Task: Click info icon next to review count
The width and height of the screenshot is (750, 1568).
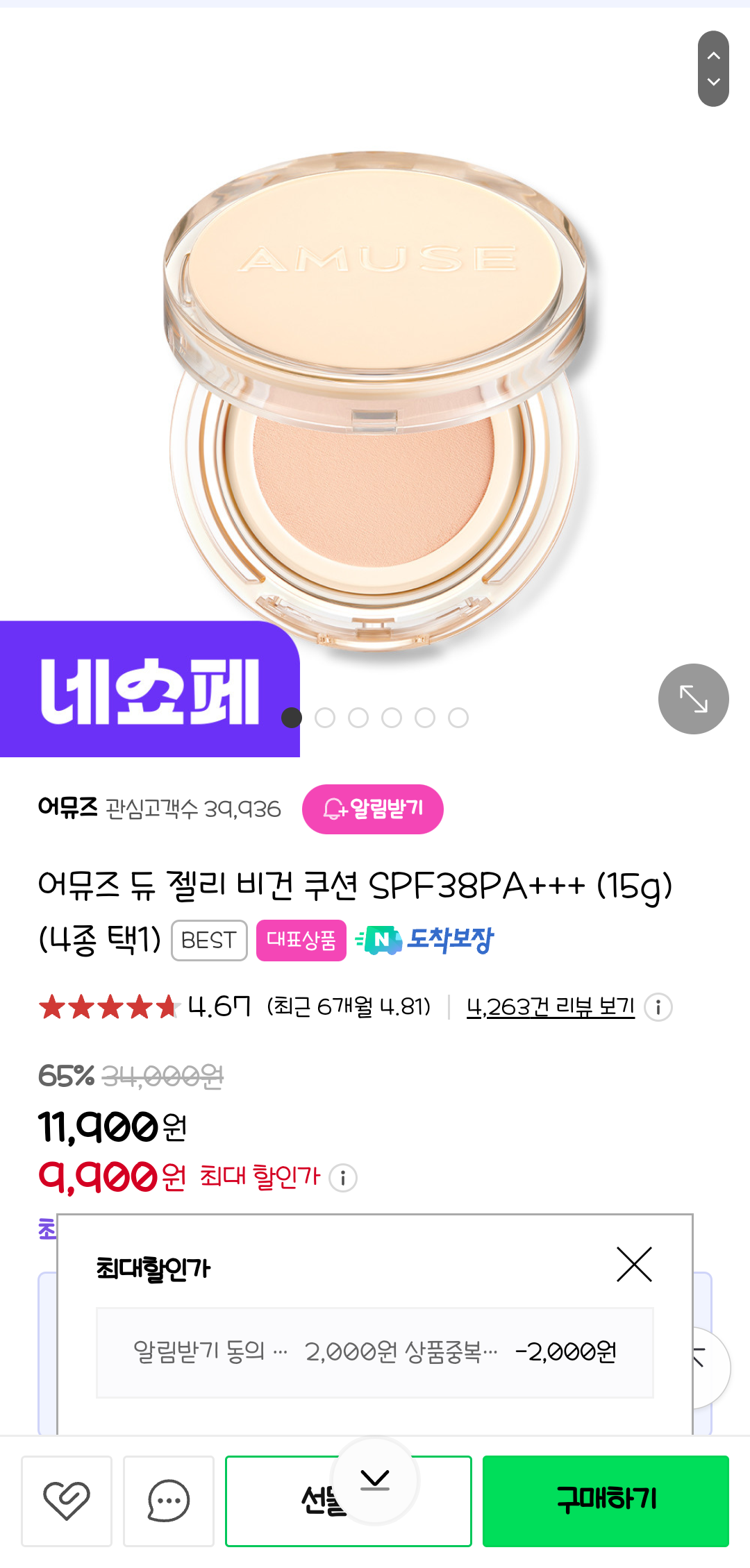Action: click(658, 1007)
